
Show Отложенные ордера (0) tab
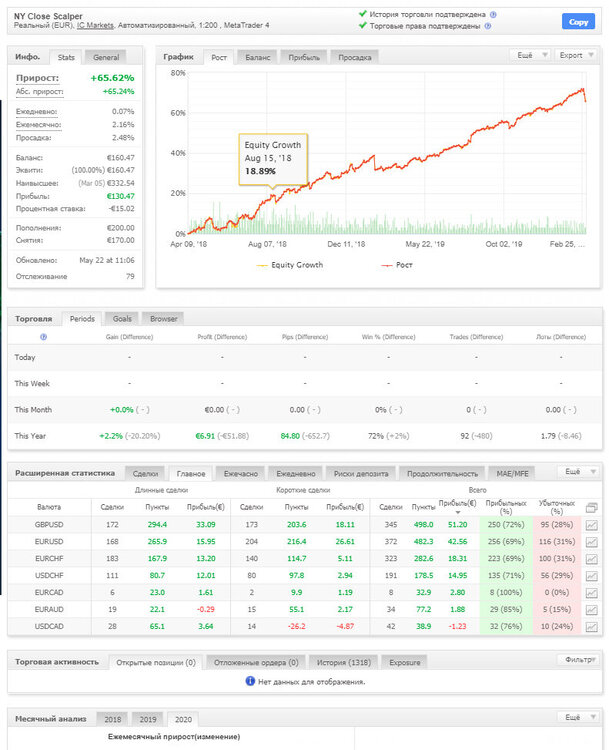tap(256, 662)
